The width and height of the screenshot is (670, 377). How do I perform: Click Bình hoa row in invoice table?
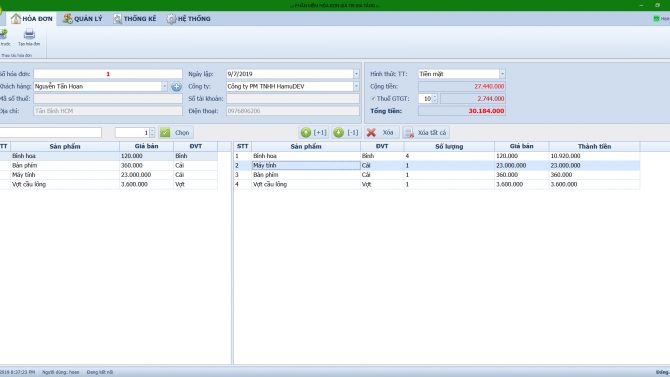[x=437, y=156]
